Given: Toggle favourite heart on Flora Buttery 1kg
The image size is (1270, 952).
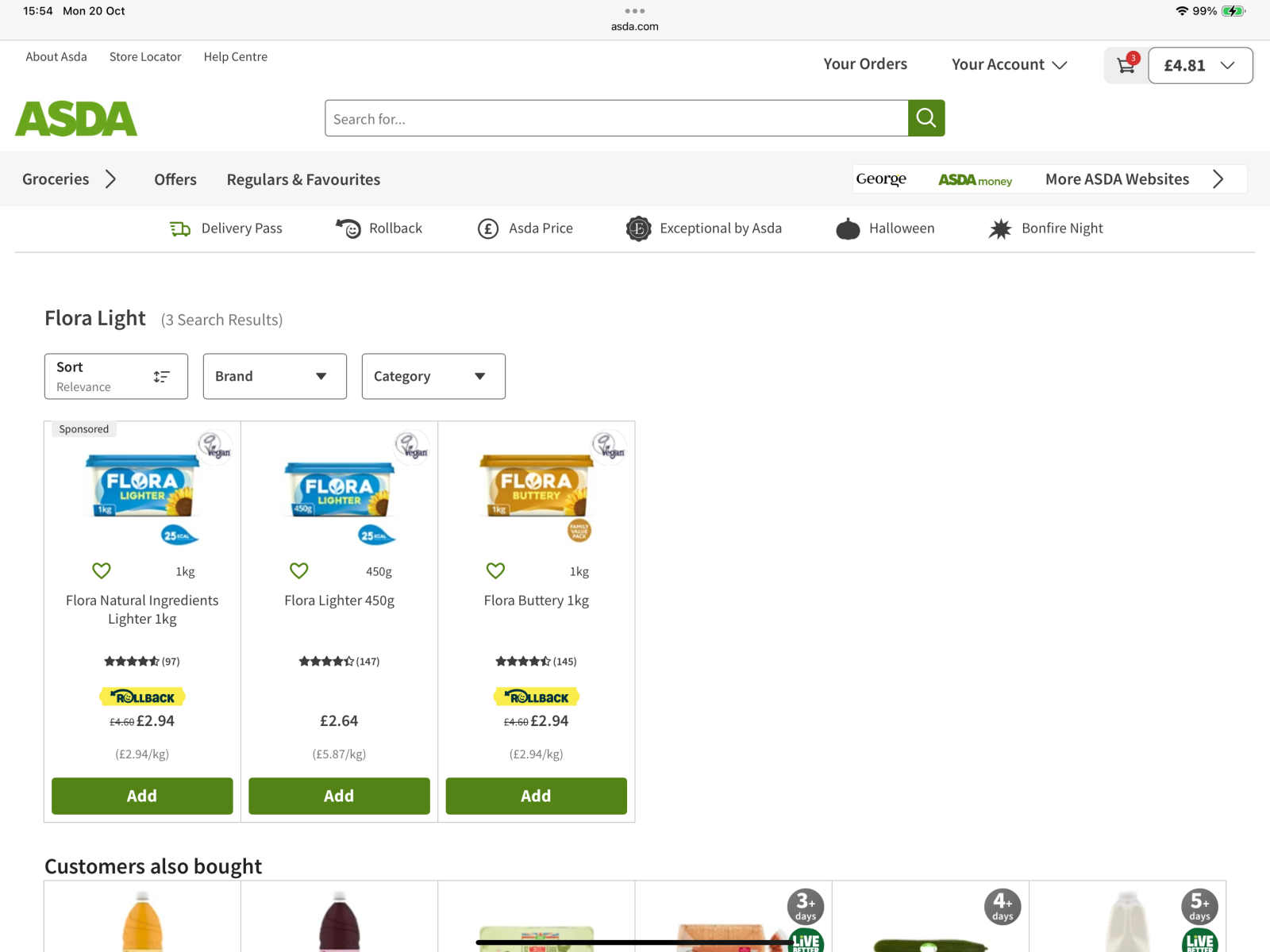Looking at the screenshot, I should coord(495,570).
